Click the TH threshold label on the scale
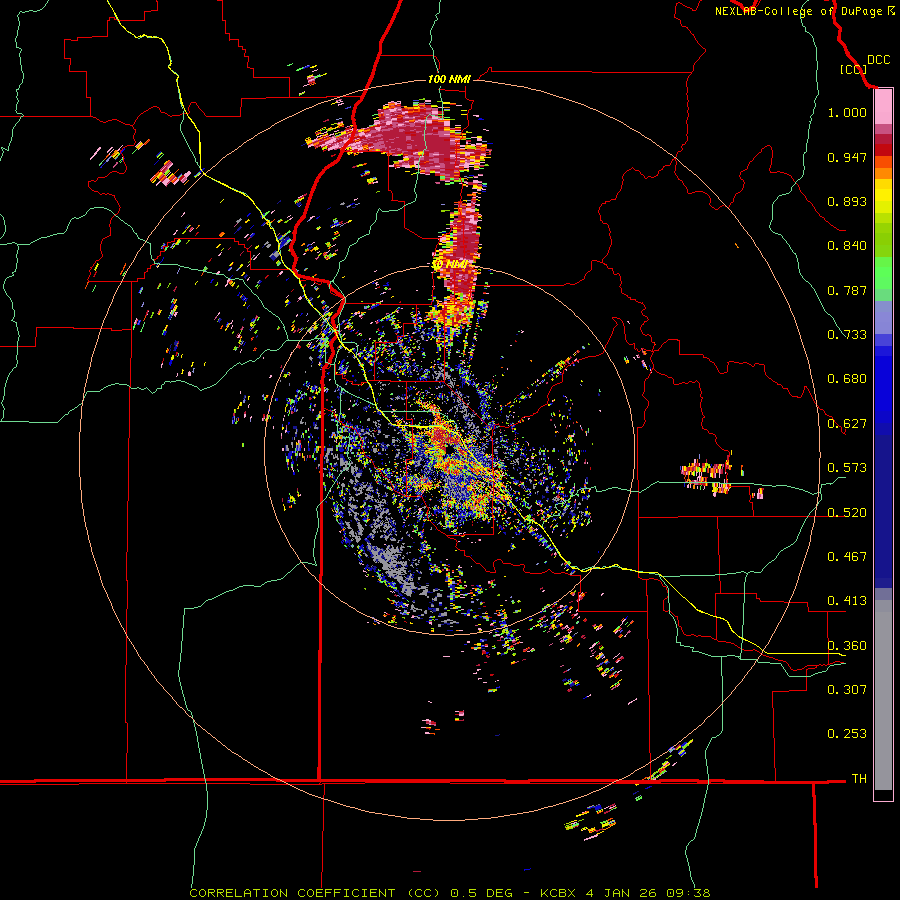Viewport: 900px width, 900px height. click(x=859, y=779)
